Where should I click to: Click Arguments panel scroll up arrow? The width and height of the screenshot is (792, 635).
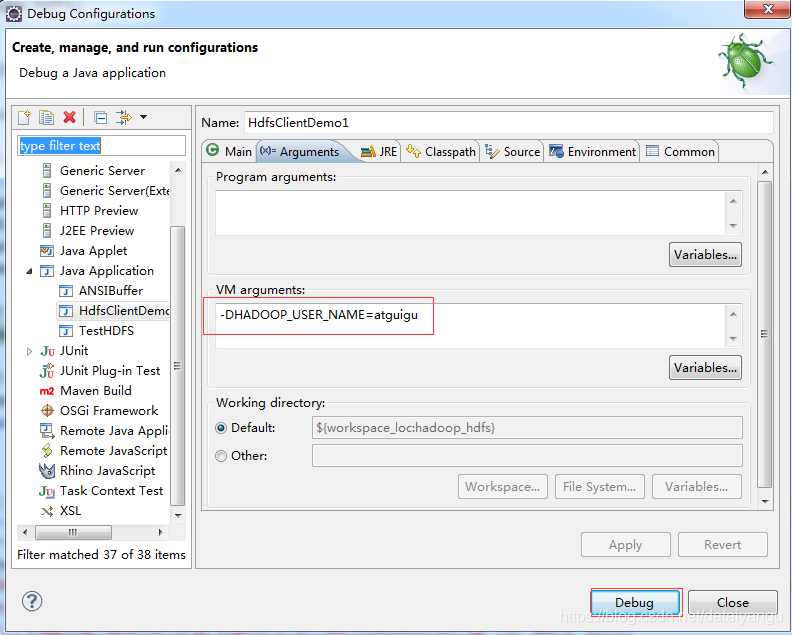click(765, 172)
